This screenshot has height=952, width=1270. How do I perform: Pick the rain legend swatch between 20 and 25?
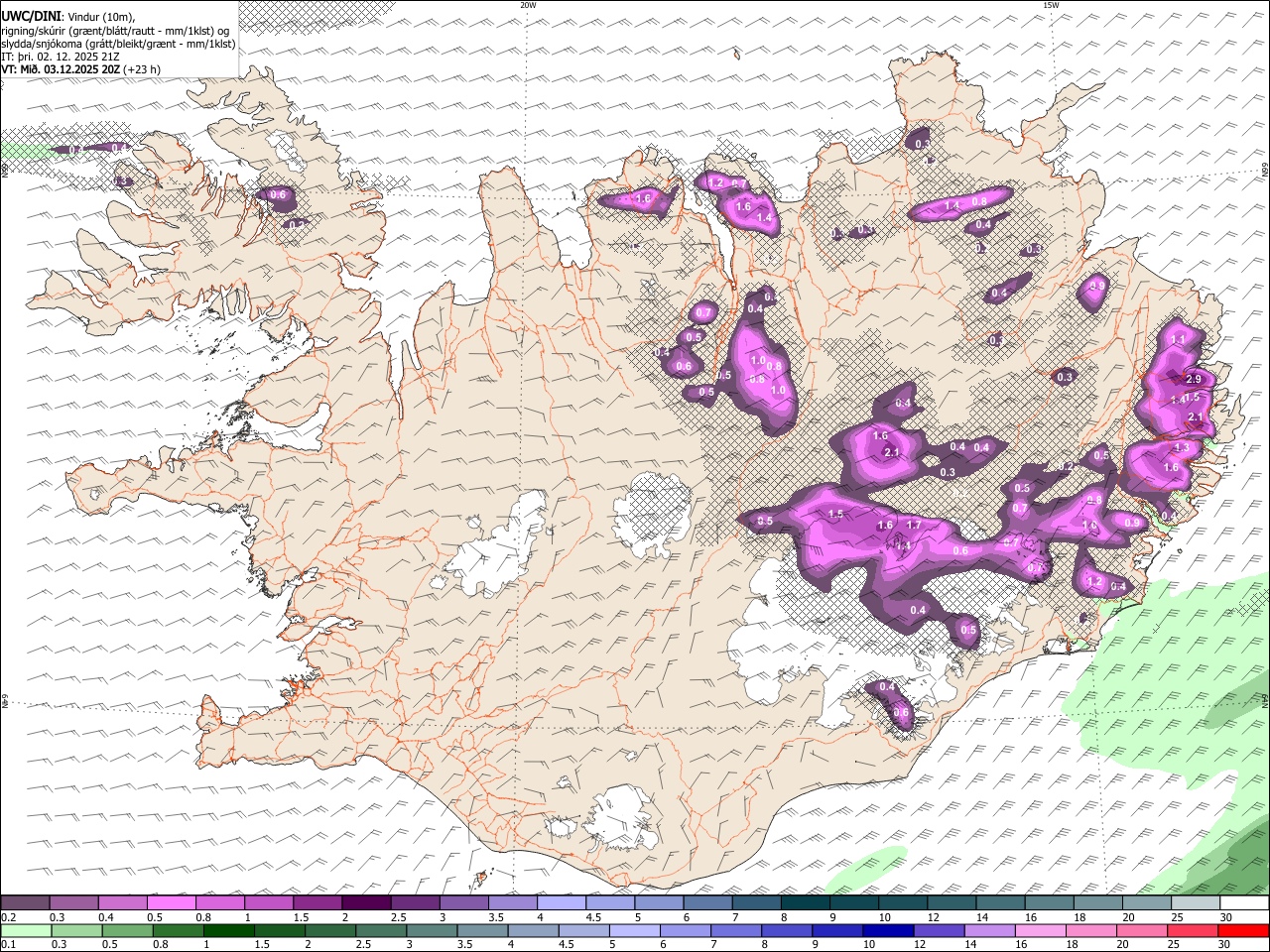click(x=1143, y=931)
